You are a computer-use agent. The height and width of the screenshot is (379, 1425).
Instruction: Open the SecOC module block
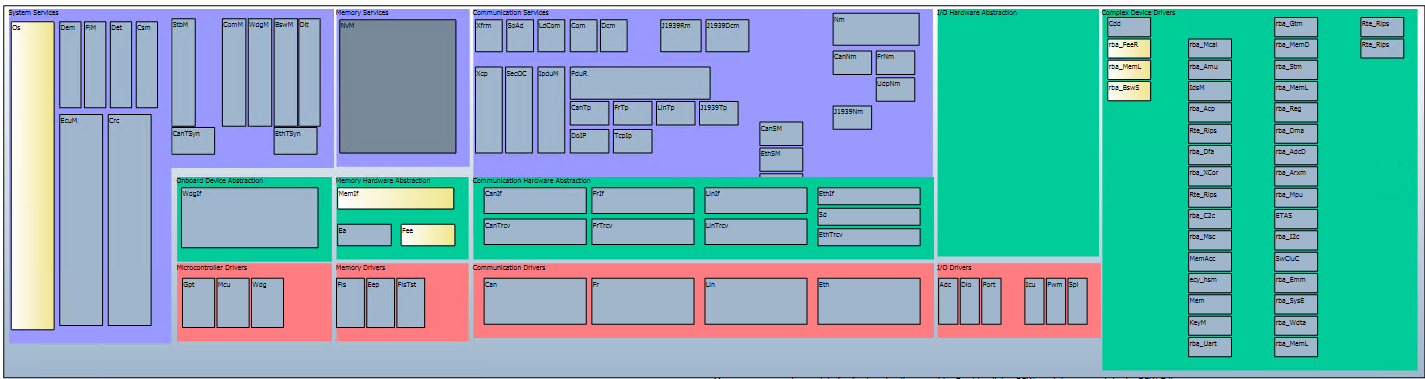[x=520, y=110]
